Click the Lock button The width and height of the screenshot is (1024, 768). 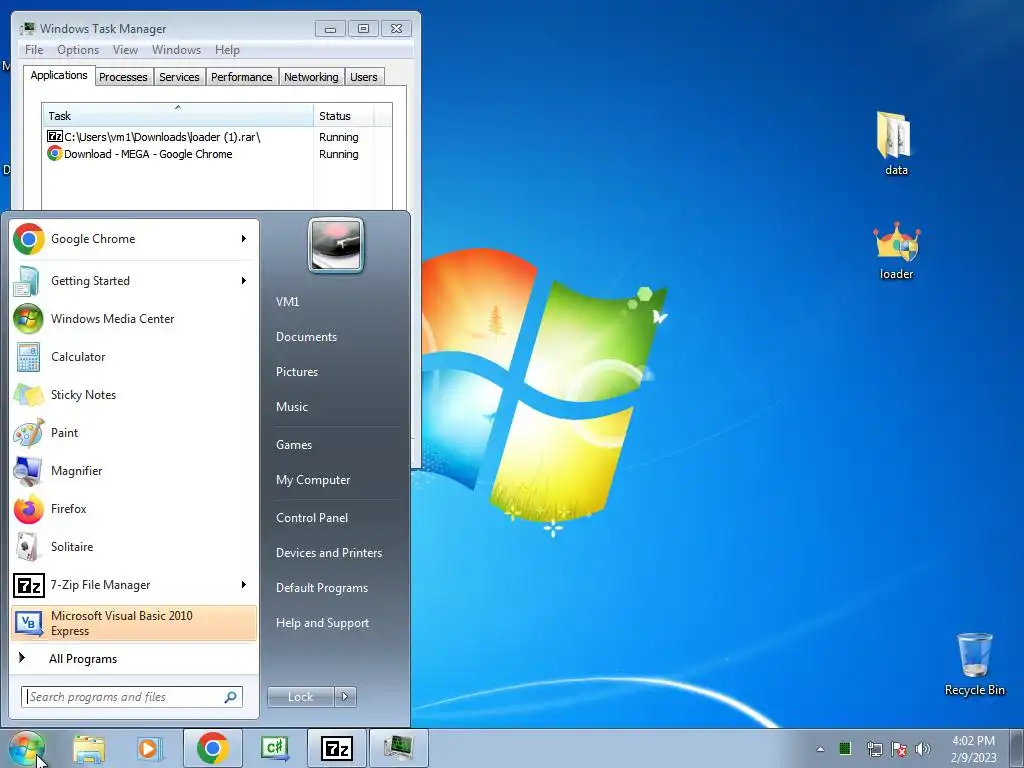pos(300,697)
